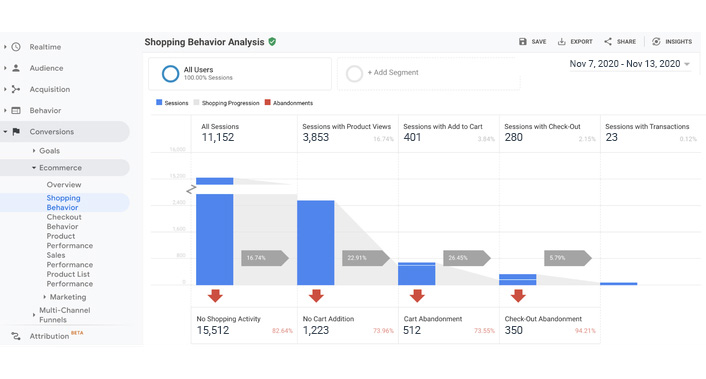Screen dimensions: 706x379
Task: Click the Behavior window icon
Action: [x=16, y=110]
